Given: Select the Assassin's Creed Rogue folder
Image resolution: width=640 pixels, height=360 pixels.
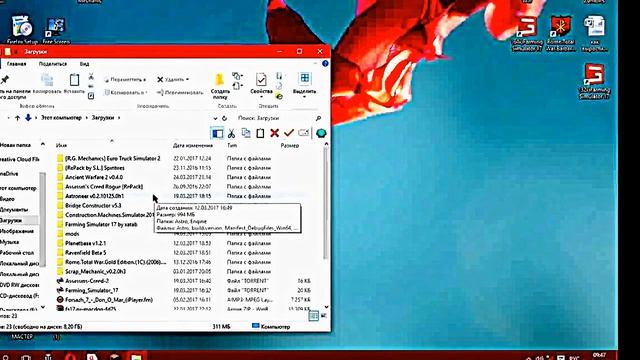Looking at the screenshot, I should point(104,187).
